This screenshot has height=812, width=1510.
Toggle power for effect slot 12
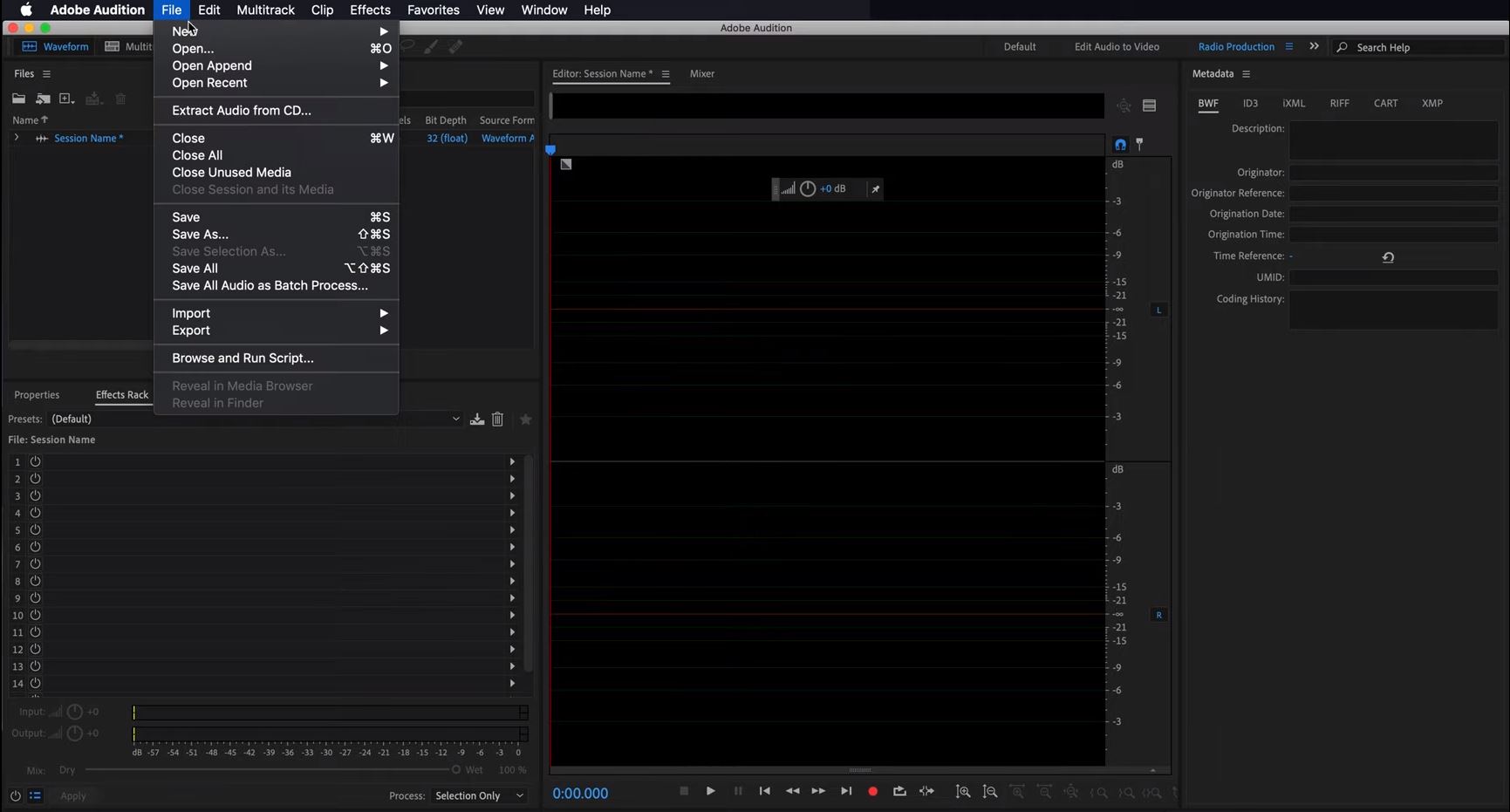36,649
